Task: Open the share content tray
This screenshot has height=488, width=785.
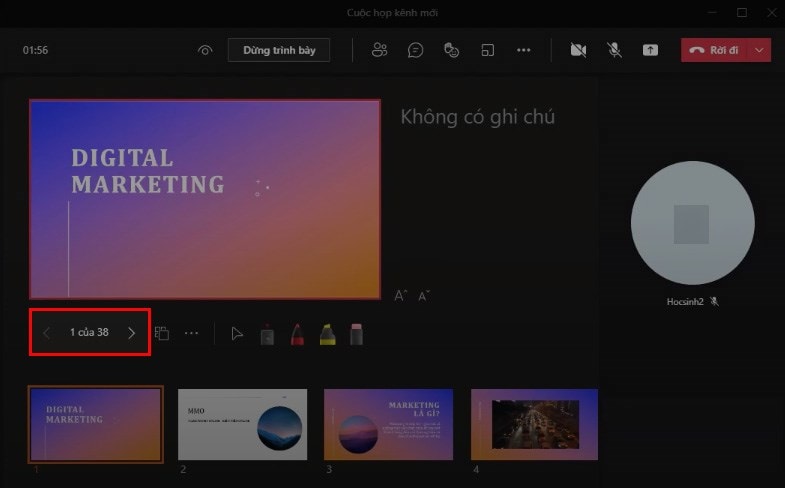Action: point(650,50)
